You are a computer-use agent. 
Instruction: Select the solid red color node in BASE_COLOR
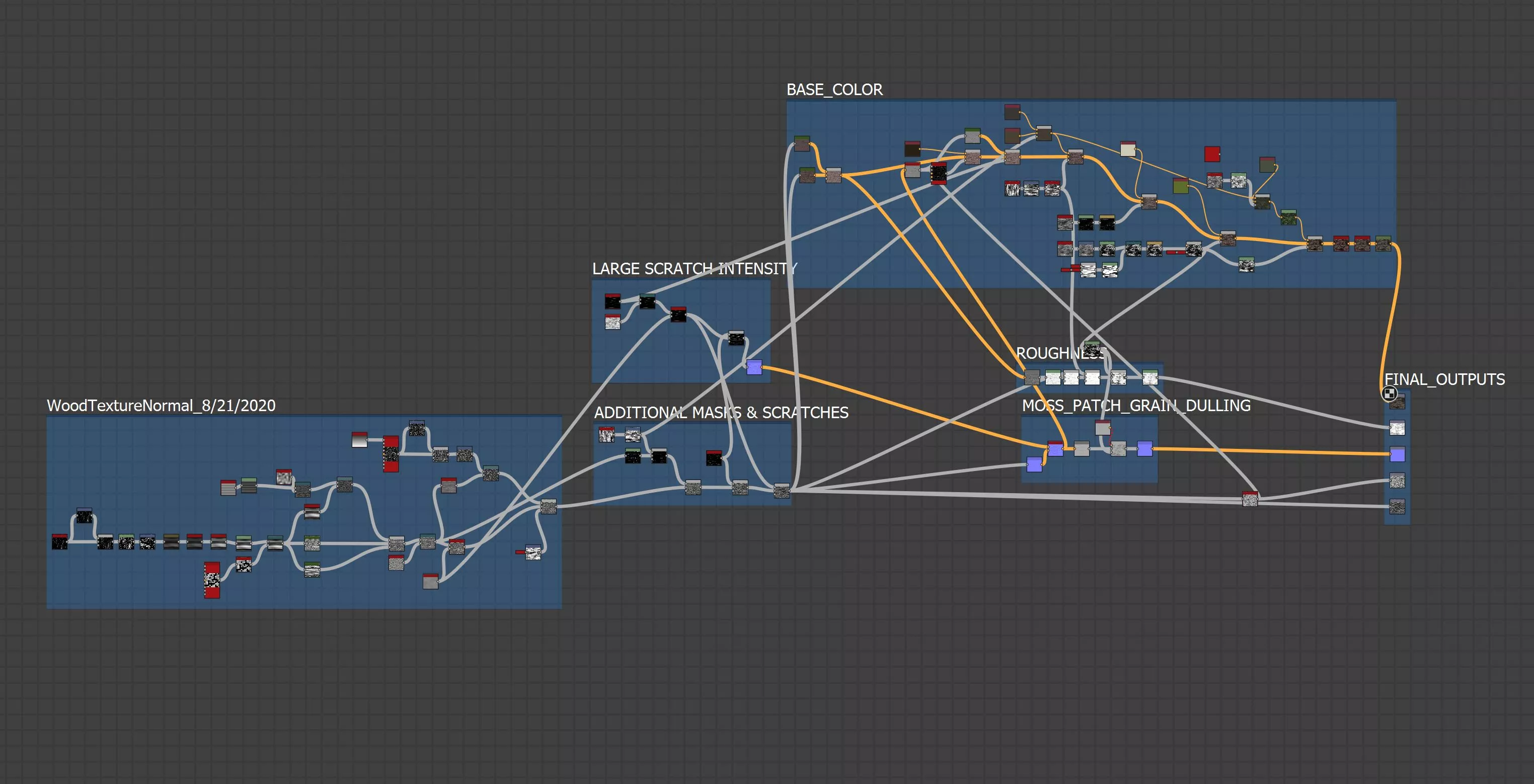[1212, 154]
